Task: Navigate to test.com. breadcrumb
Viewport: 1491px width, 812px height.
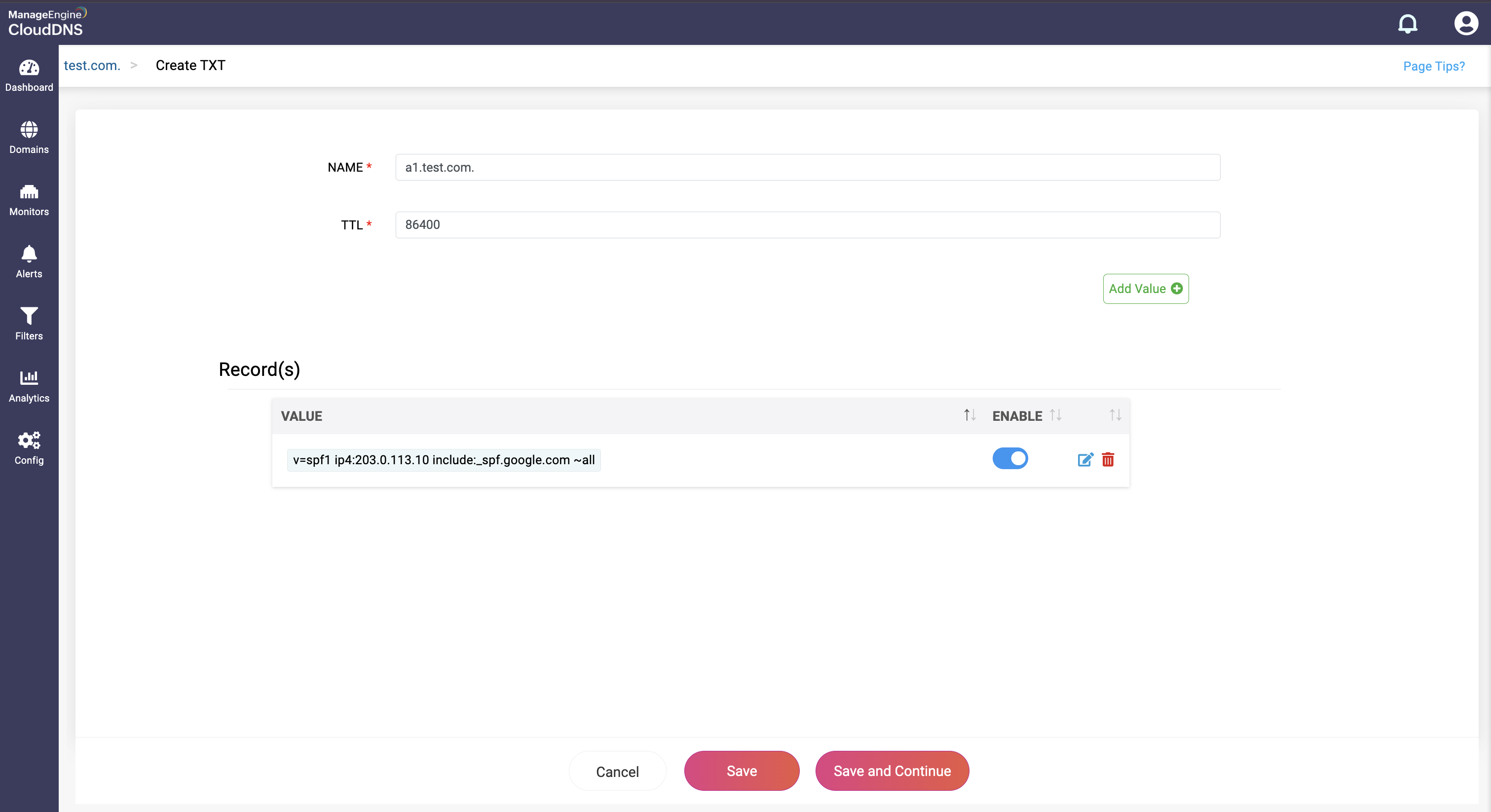Action: 92,66
